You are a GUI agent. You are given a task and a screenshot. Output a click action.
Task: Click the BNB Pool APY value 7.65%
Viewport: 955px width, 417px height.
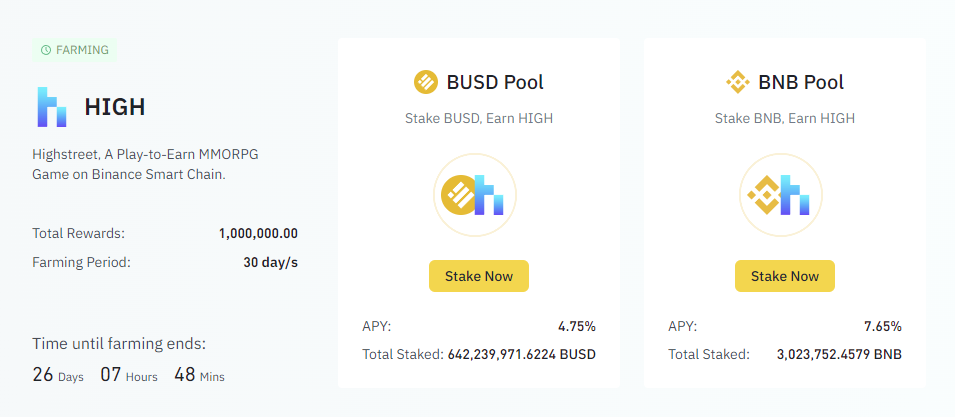[x=882, y=326]
